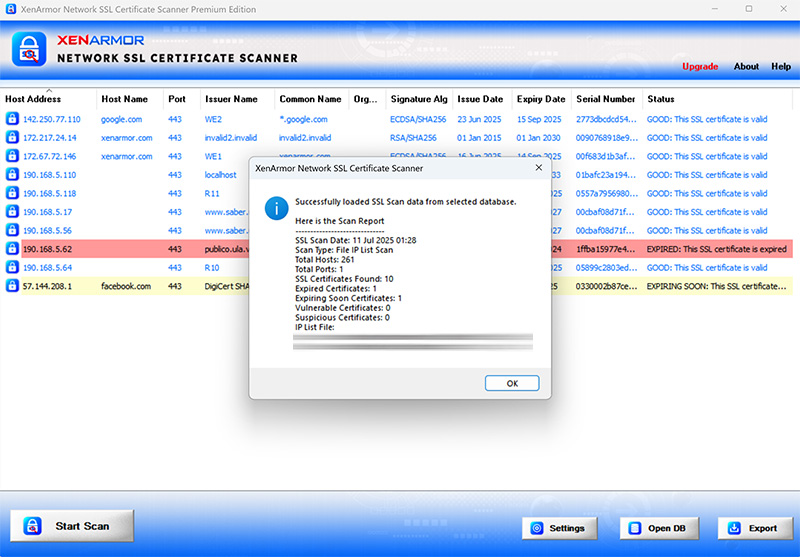Click lock icon for 190.168.5.17 row
The width and height of the screenshot is (800, 557).
[x=12, y=212]
